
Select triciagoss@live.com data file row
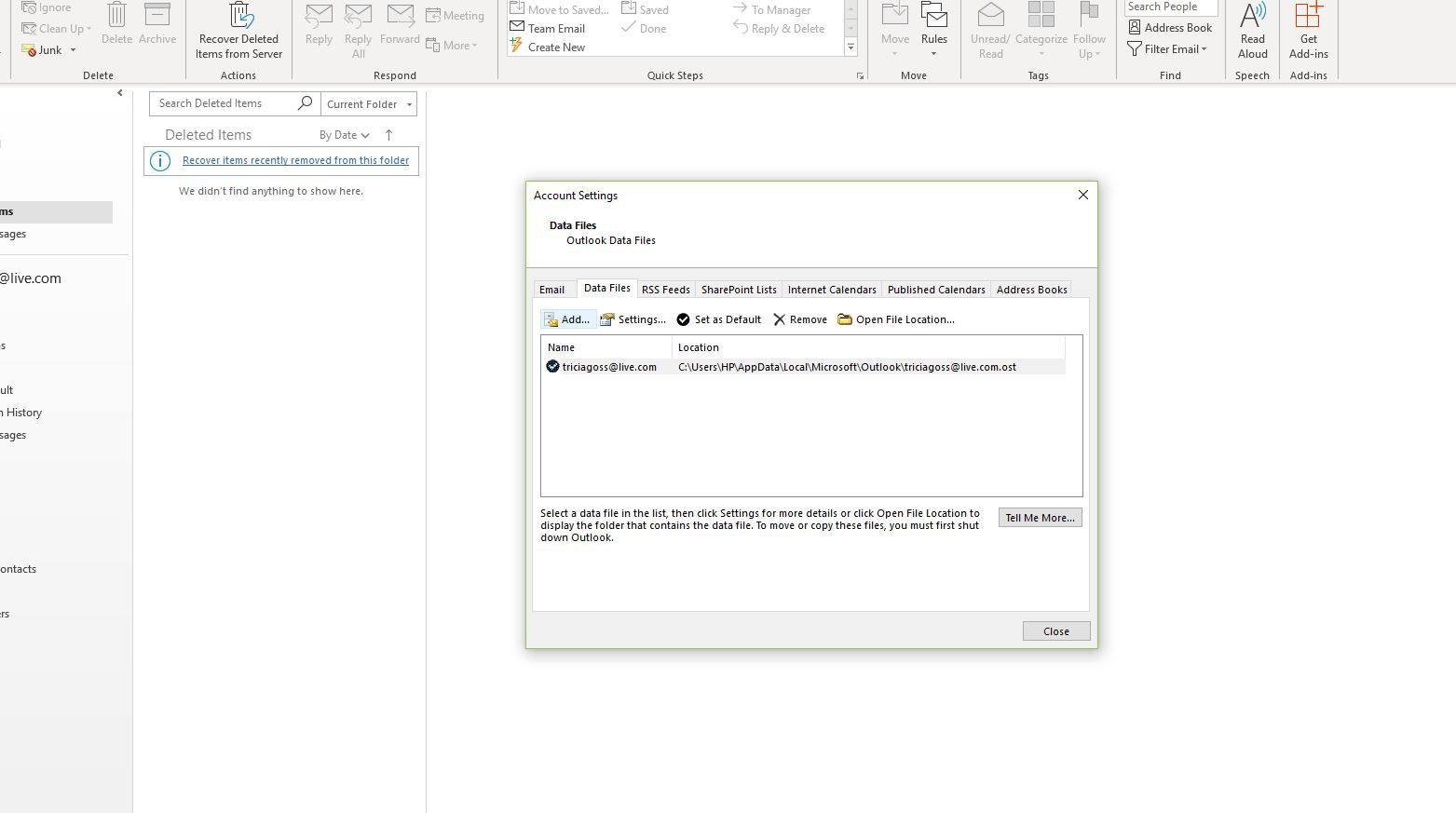click(x=803, y=367)
